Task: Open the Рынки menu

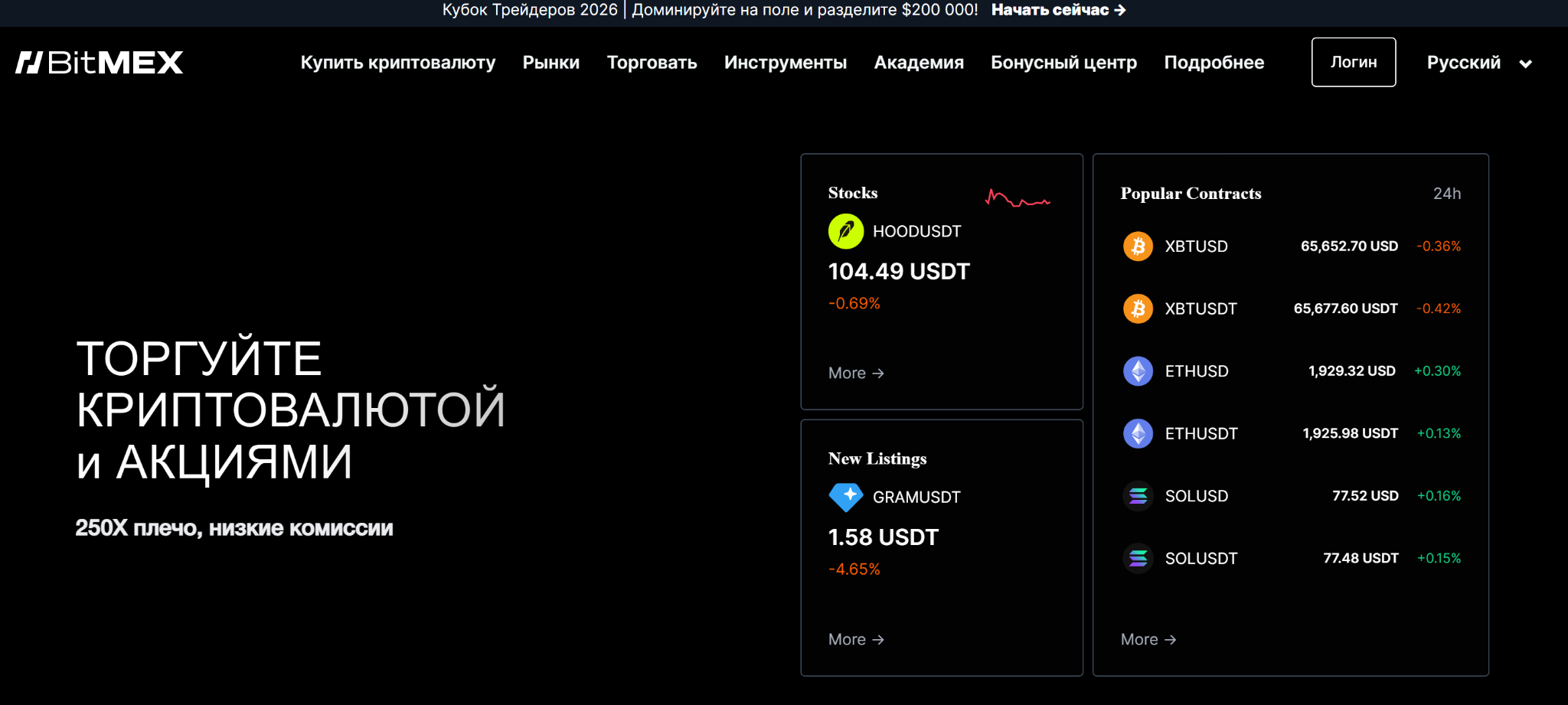Action: pyautogui.click(x=551, y=63)
